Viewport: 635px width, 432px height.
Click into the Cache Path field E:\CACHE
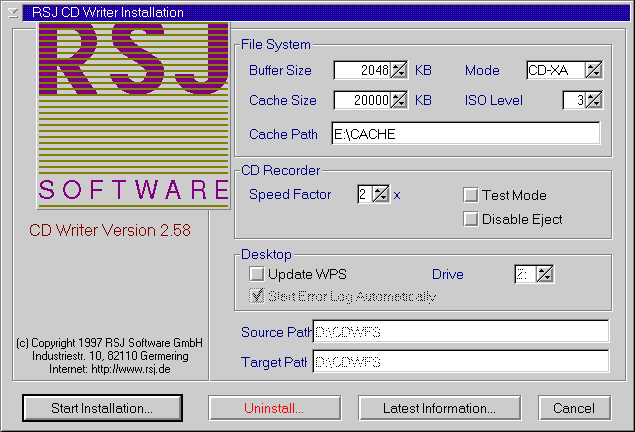point(466,133)
